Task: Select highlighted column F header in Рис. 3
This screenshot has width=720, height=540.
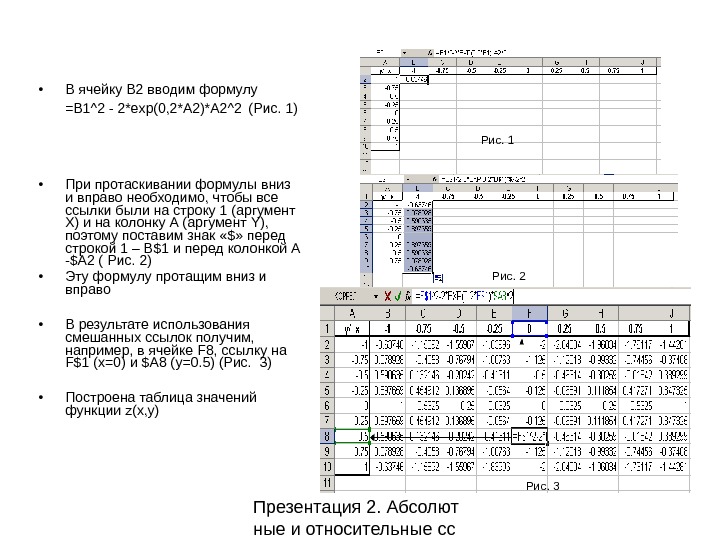Action: click(529, 313)
